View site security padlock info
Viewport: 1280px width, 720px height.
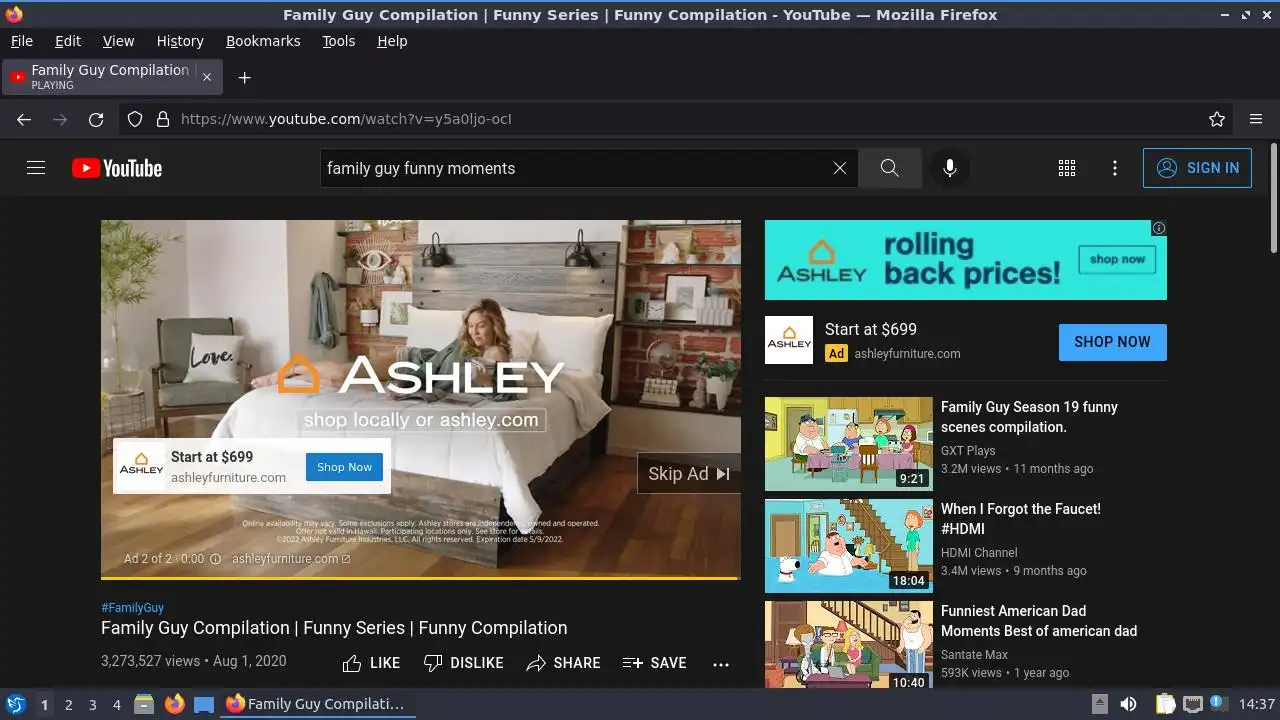[x=163, y=119]
